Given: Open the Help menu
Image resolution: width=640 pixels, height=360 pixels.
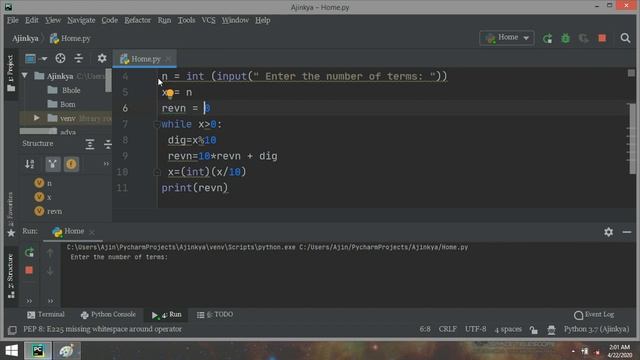Looking at the screenshot, I should (x=262, y=20).
